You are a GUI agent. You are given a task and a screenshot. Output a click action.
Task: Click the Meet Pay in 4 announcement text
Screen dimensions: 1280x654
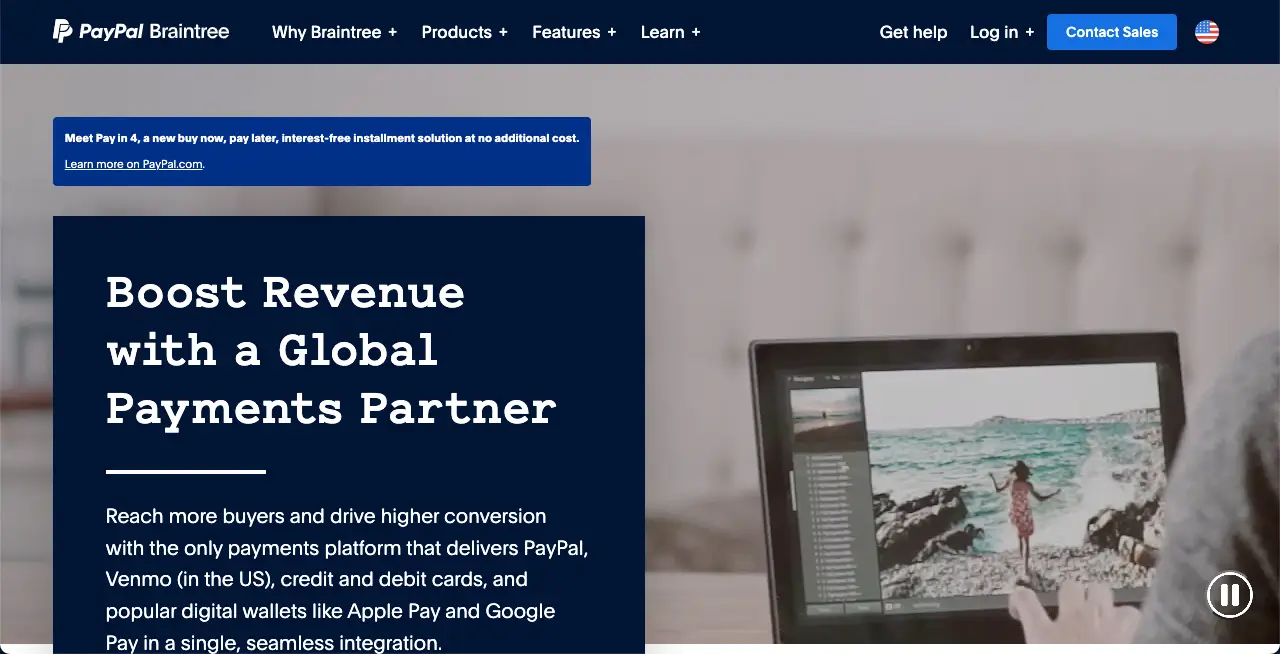point(322,138)
